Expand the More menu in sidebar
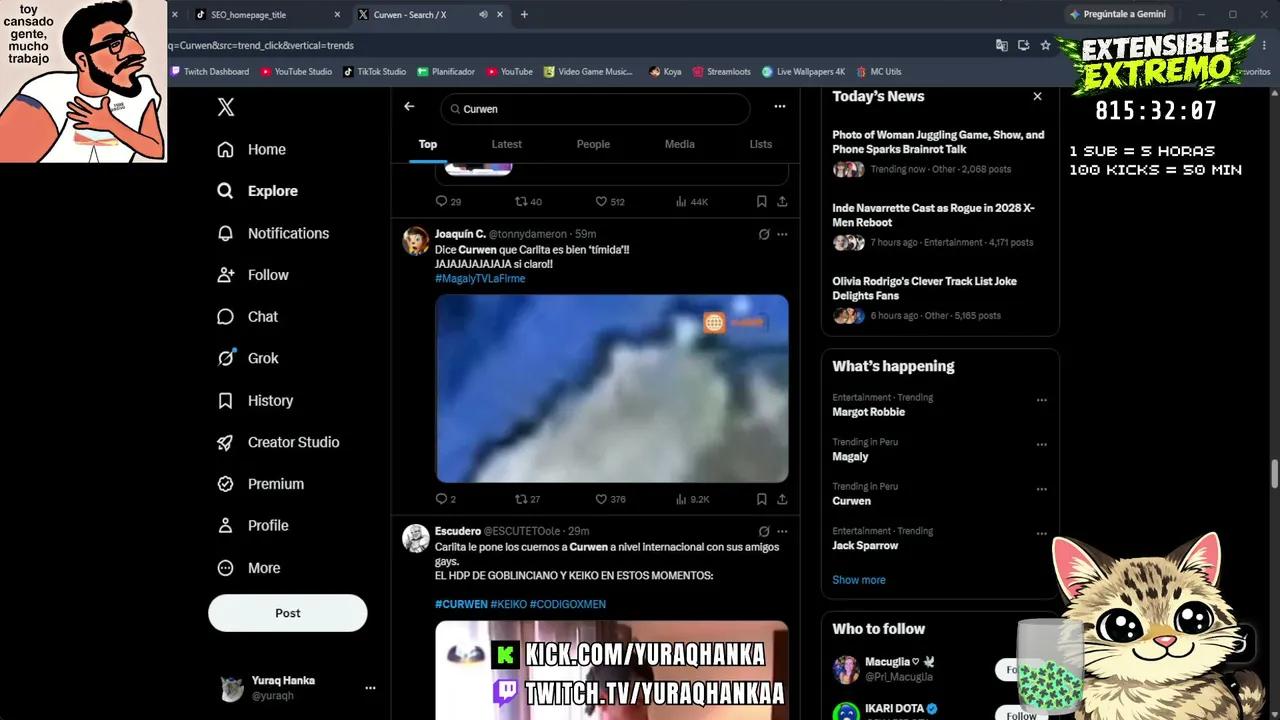This screenshot has height=720, width=1280. click(249, 568)
